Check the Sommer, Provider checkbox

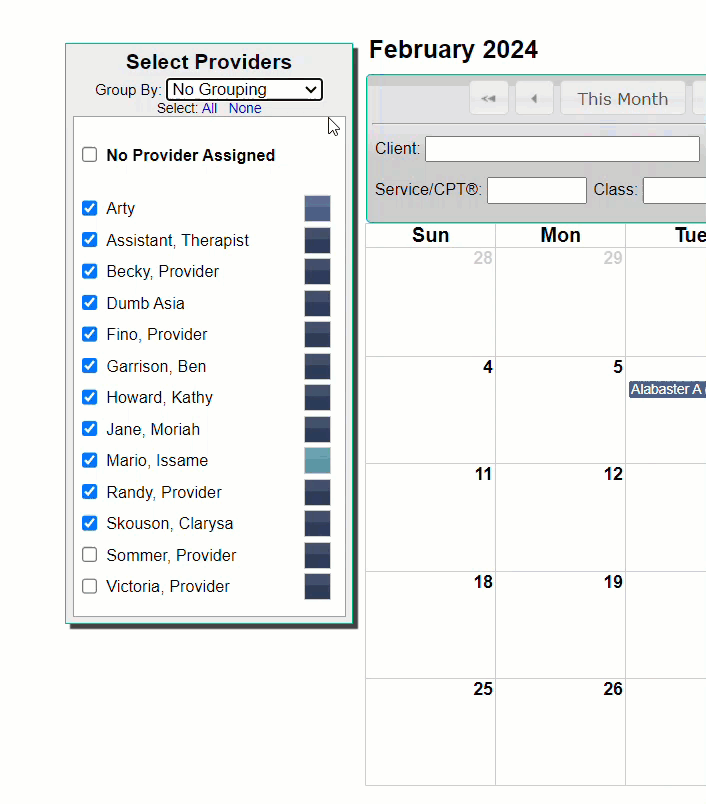pos(90,555)
